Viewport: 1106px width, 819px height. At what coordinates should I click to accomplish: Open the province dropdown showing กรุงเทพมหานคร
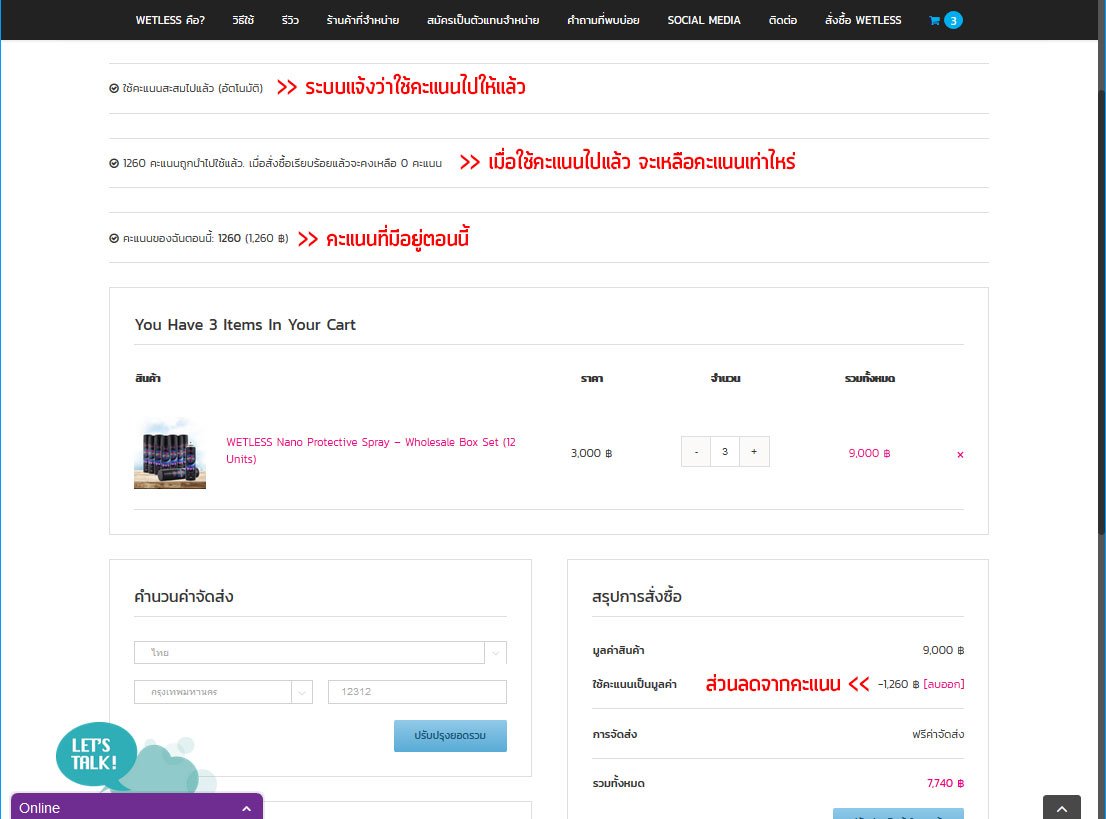tap(223, 692)
